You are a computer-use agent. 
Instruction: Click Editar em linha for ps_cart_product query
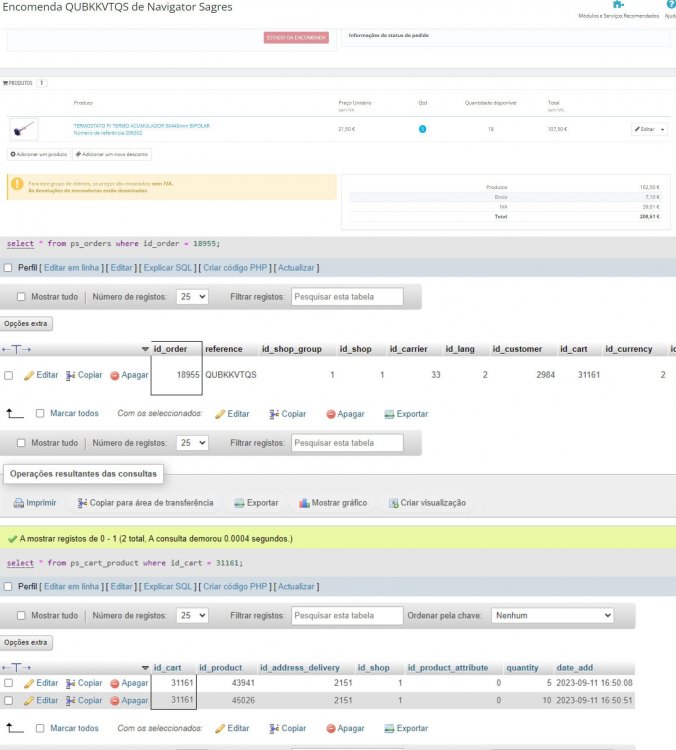pyautogui.click(x=71, y=587)
